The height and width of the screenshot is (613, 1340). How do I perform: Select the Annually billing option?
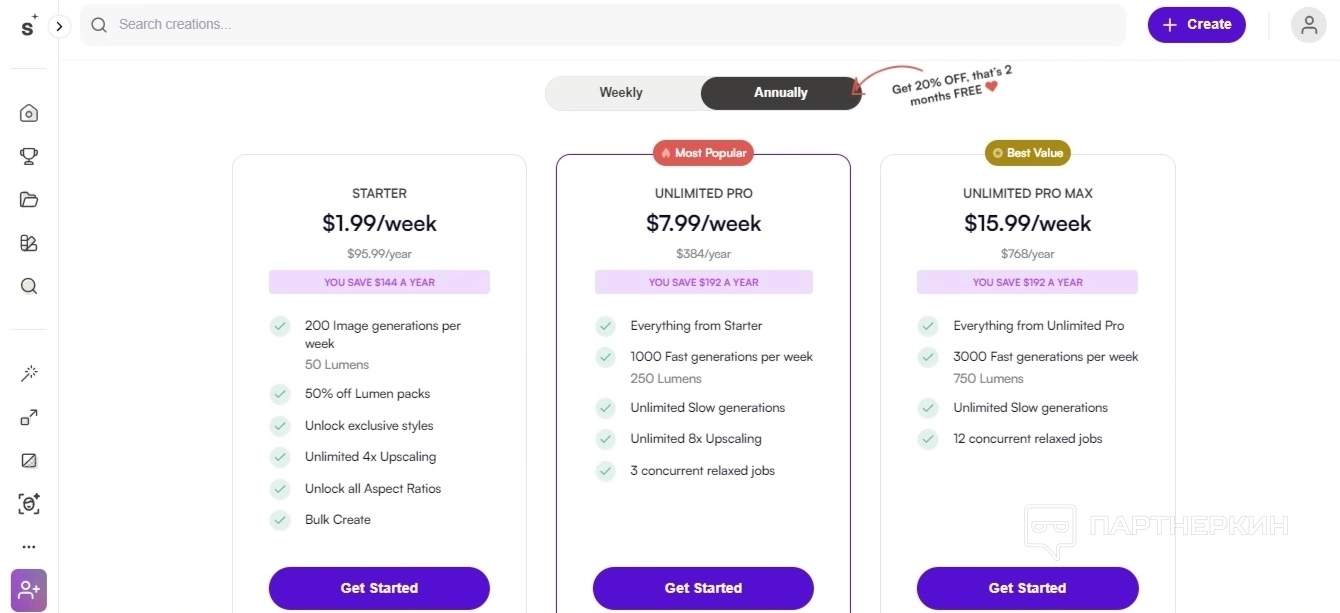780,93
